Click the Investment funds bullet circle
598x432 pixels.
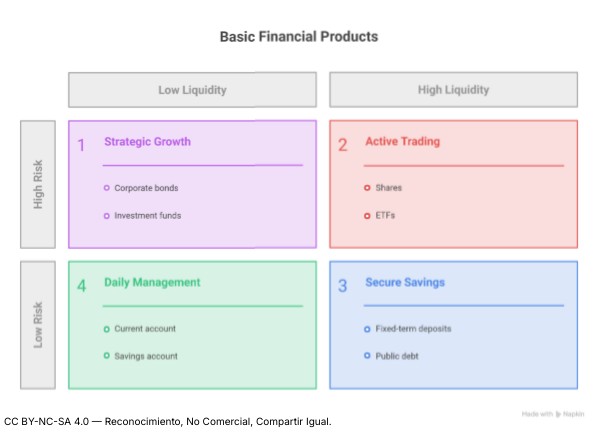tap(107, 216)
